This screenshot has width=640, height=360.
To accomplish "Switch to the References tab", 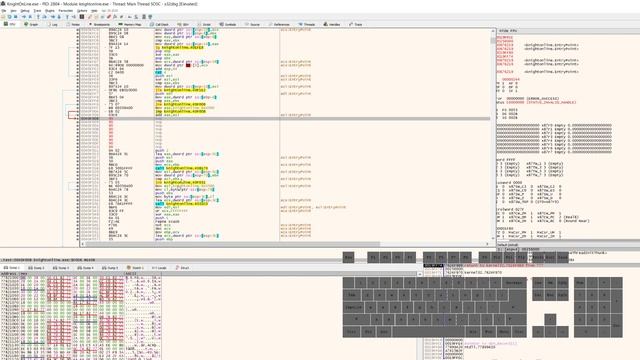I will click(279, 24).
